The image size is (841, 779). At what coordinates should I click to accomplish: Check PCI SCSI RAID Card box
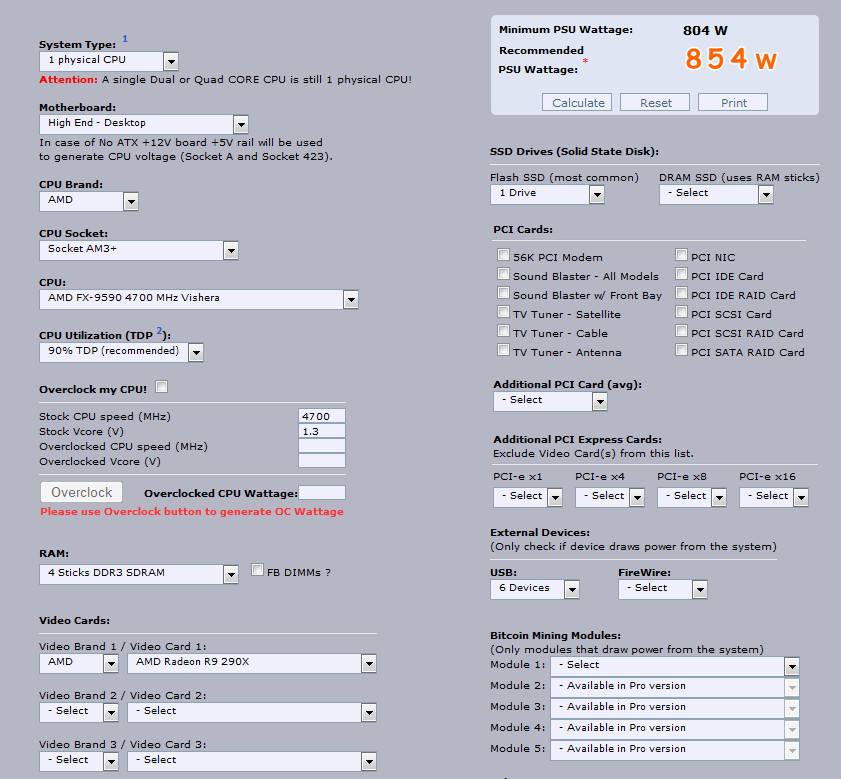pyautogui.click(x=681, y=331)
